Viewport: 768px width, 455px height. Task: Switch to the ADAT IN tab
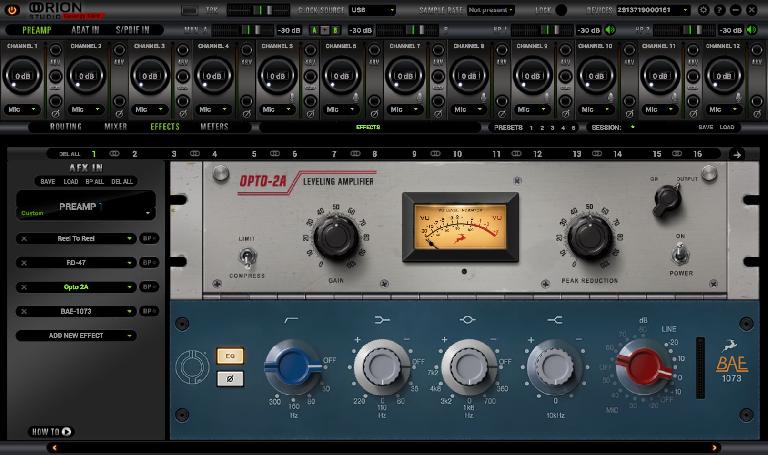[x=85, y=30]
